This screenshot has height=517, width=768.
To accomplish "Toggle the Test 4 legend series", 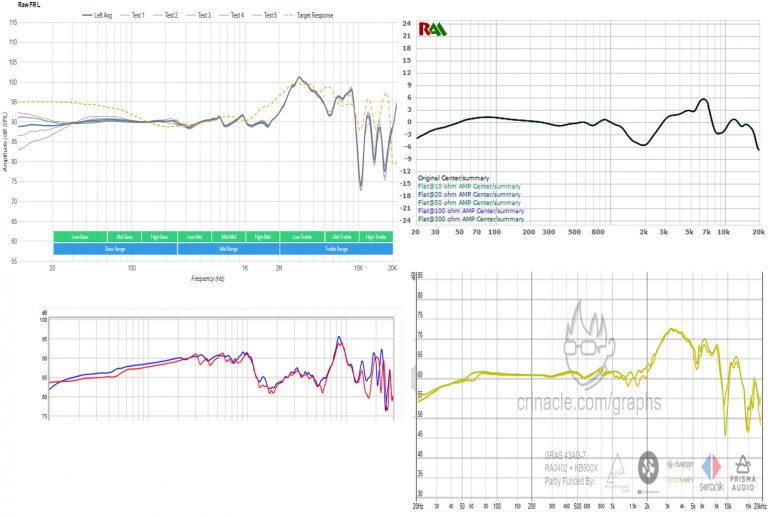I will [231, 15].
